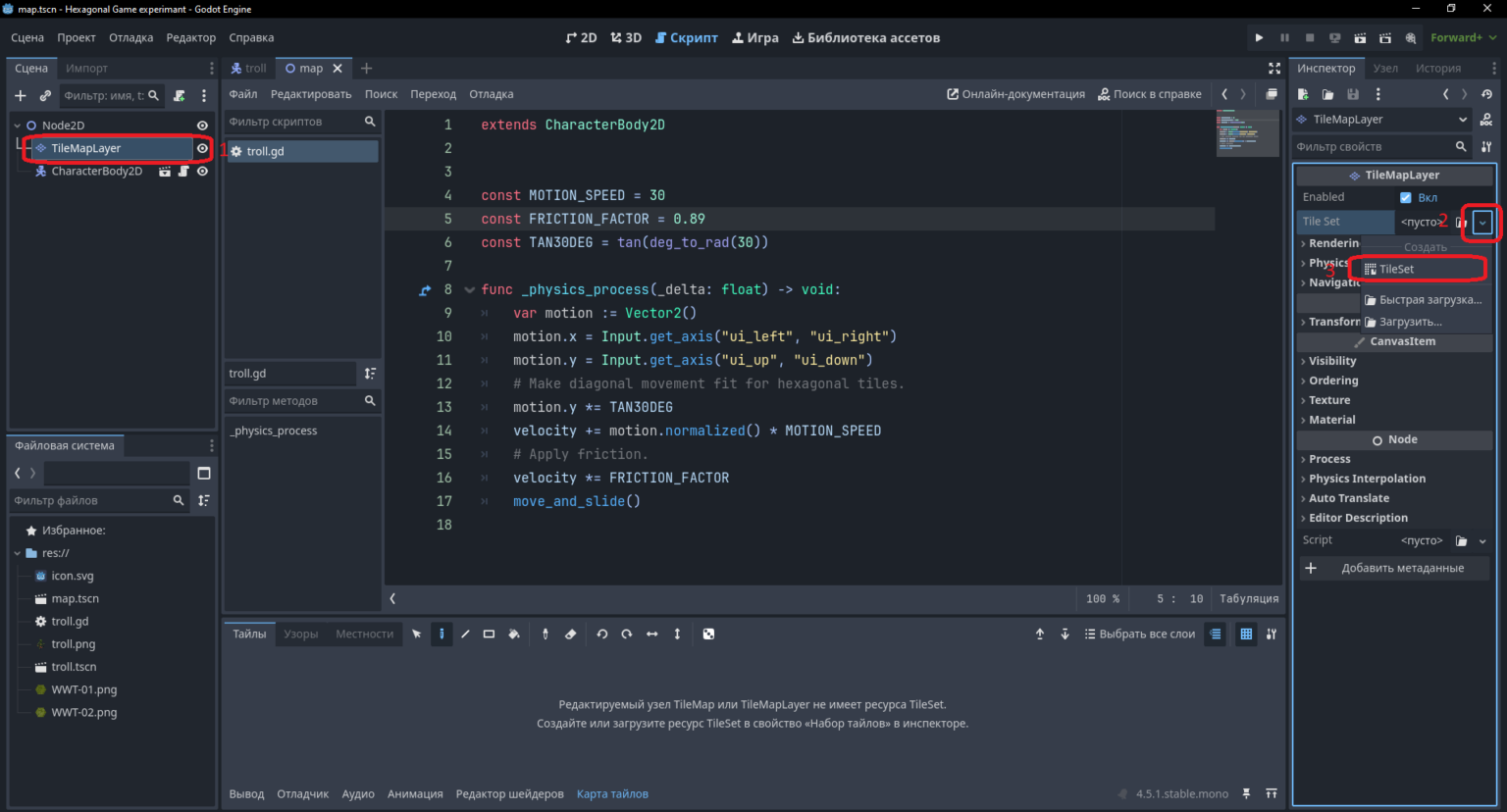Switch to the Узел tab
The image size is (1507, 812).
point(1385,69)
